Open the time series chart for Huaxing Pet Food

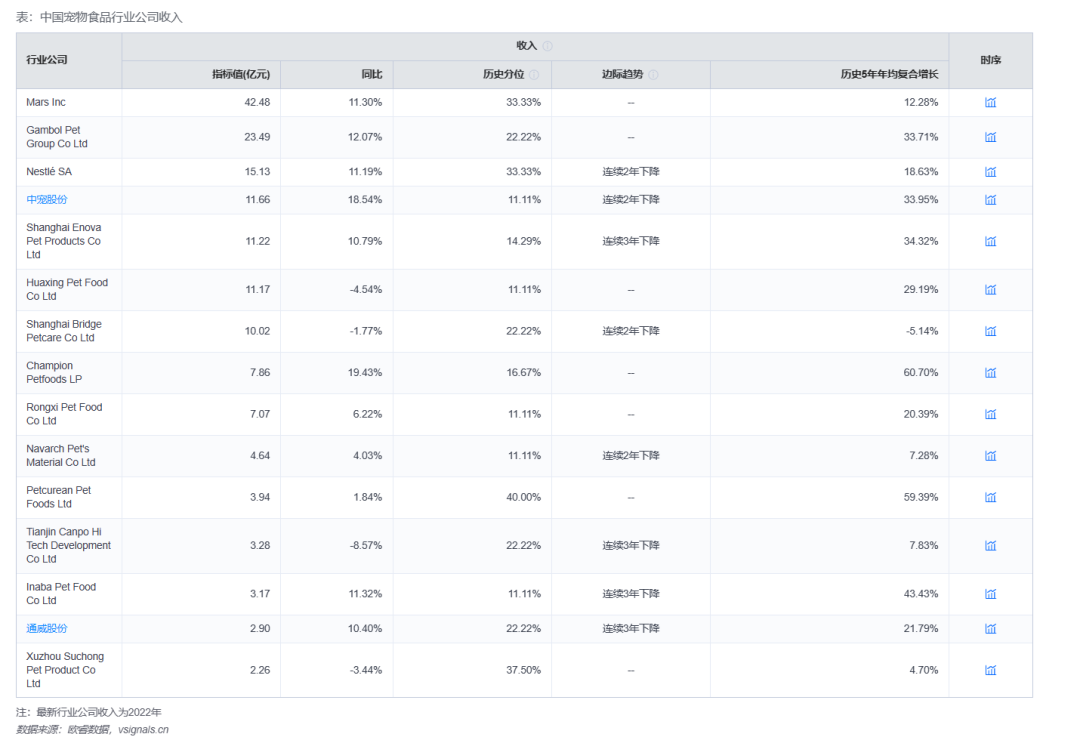[990, 290]
